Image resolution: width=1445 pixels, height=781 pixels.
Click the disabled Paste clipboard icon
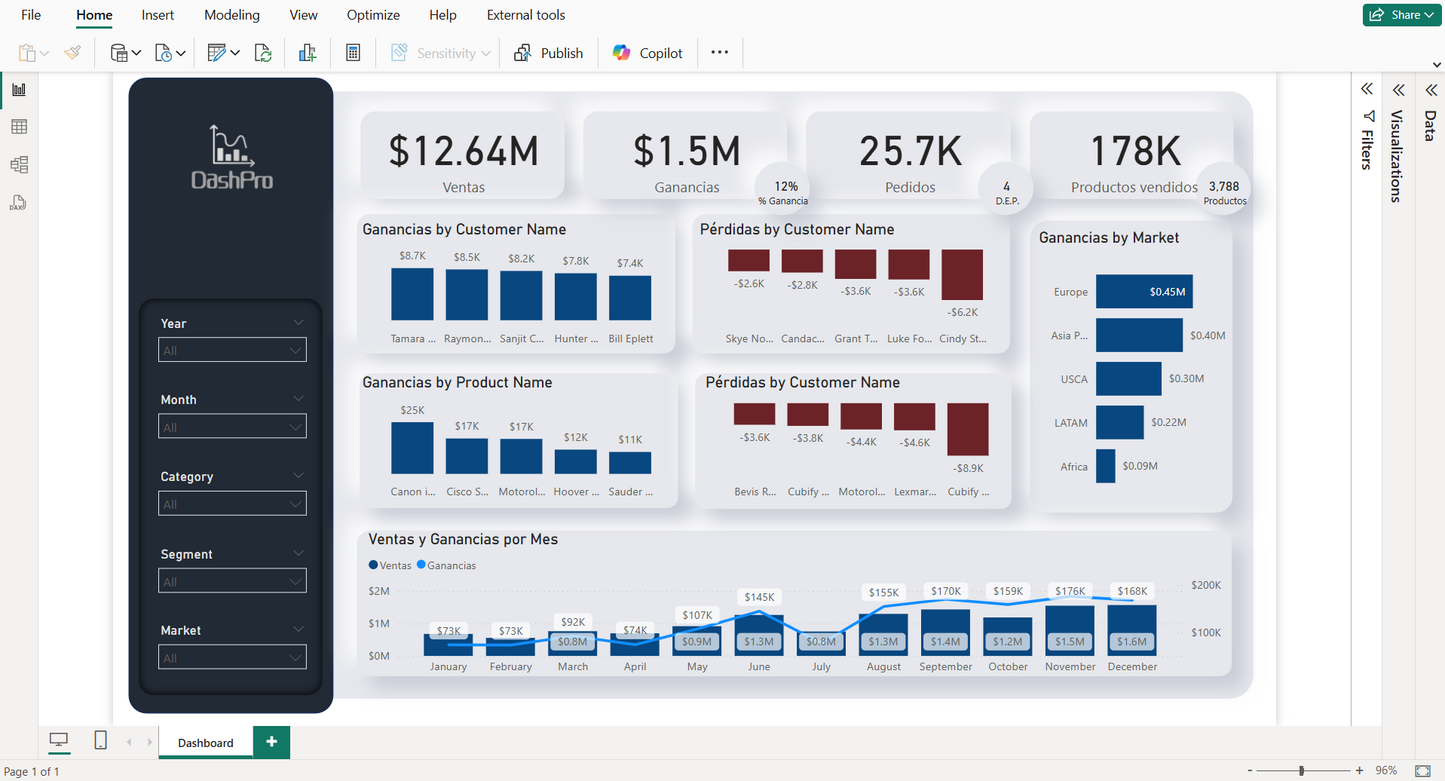coord(27,53)
